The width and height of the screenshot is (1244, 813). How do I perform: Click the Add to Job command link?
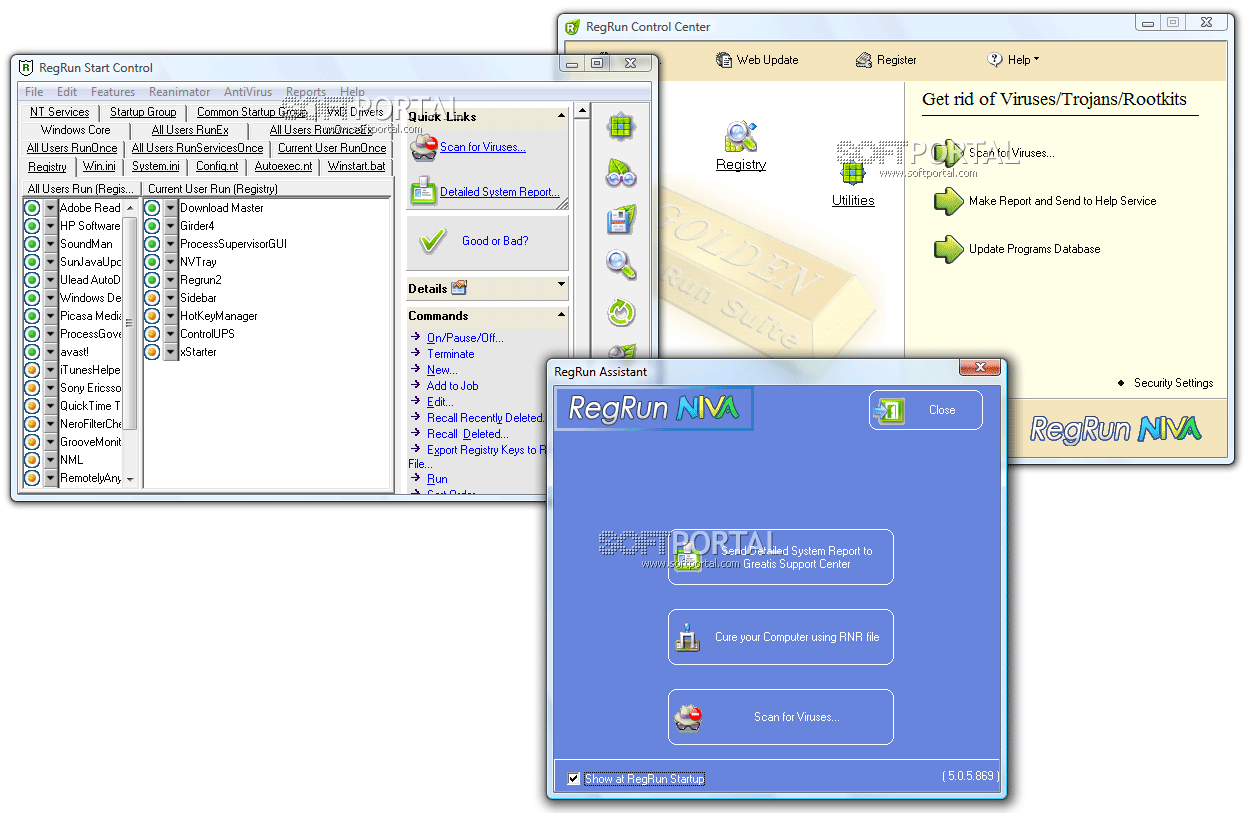453,386
